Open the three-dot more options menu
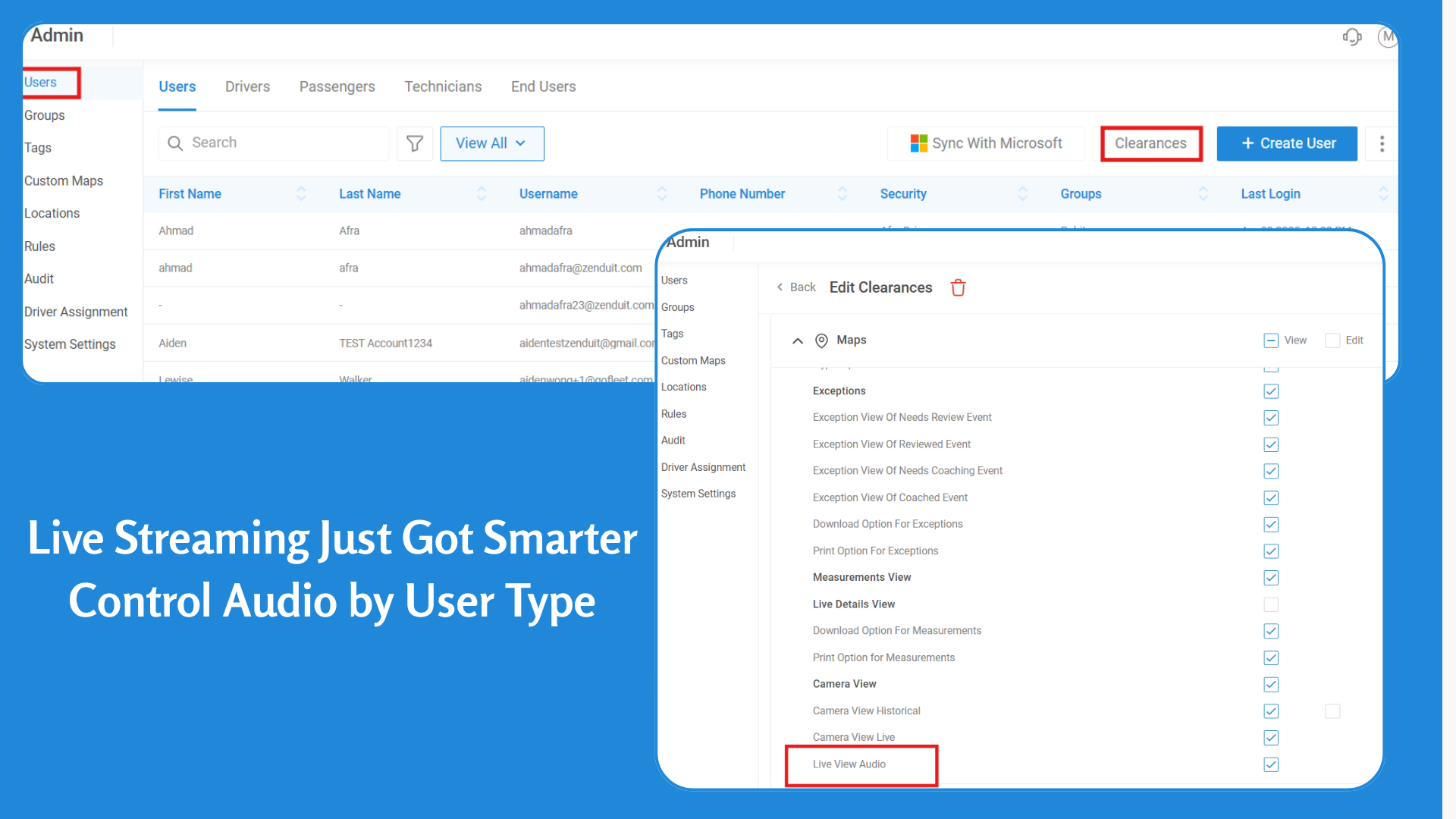Image resolution: width=1456 pixels, height=819 pixels. 1382,143
